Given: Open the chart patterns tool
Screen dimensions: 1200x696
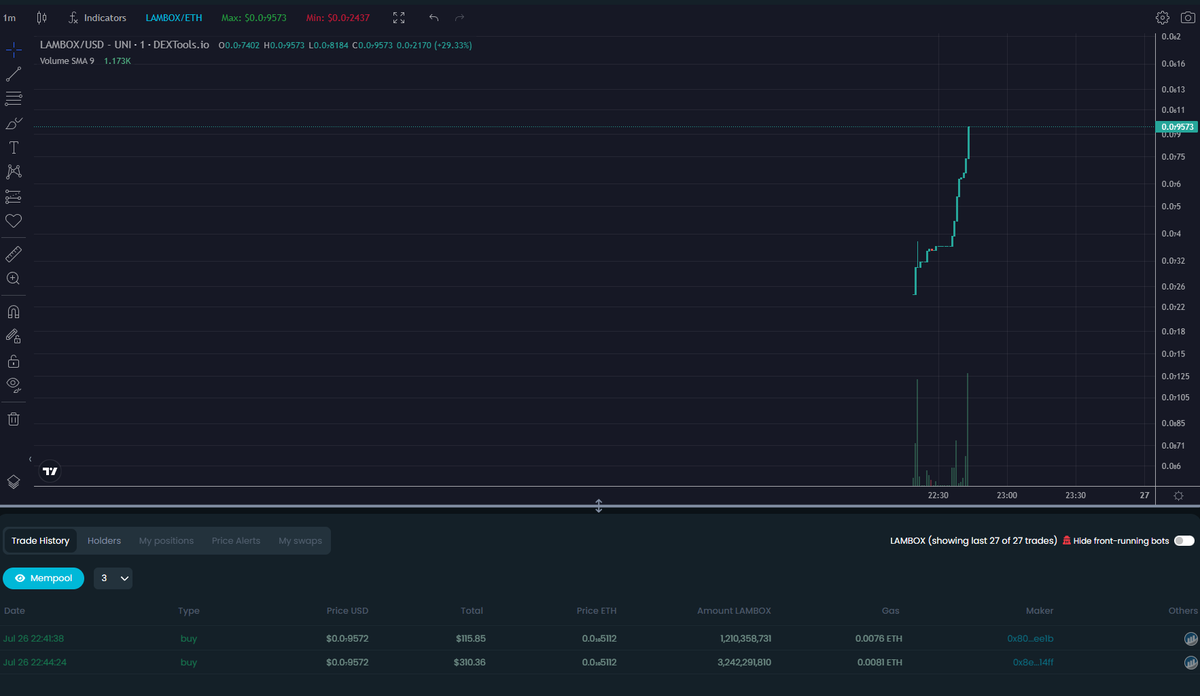Looking at the screenshot, I should pyautogui.click(x=14, y=172).
